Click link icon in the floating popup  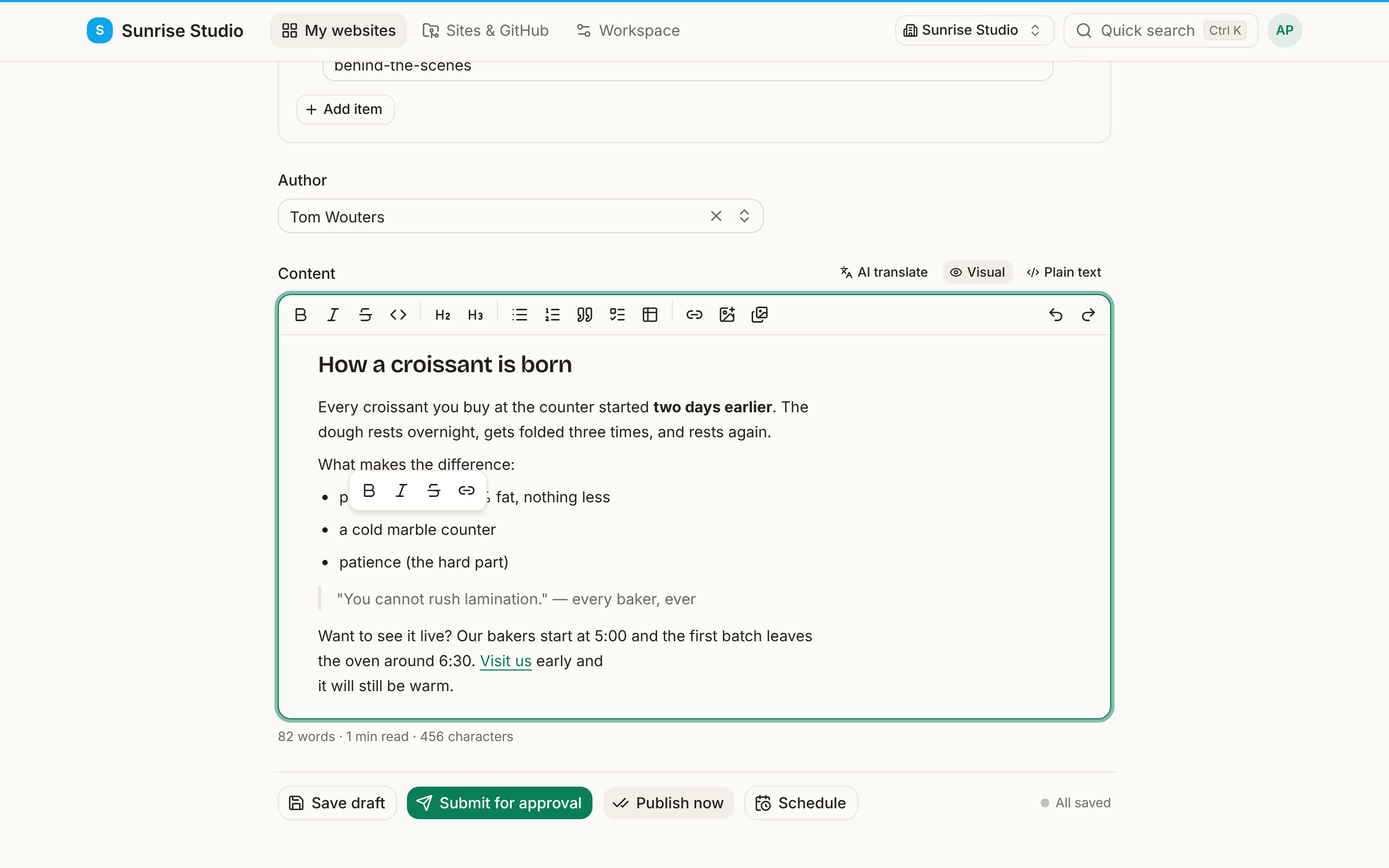[467, 490]
